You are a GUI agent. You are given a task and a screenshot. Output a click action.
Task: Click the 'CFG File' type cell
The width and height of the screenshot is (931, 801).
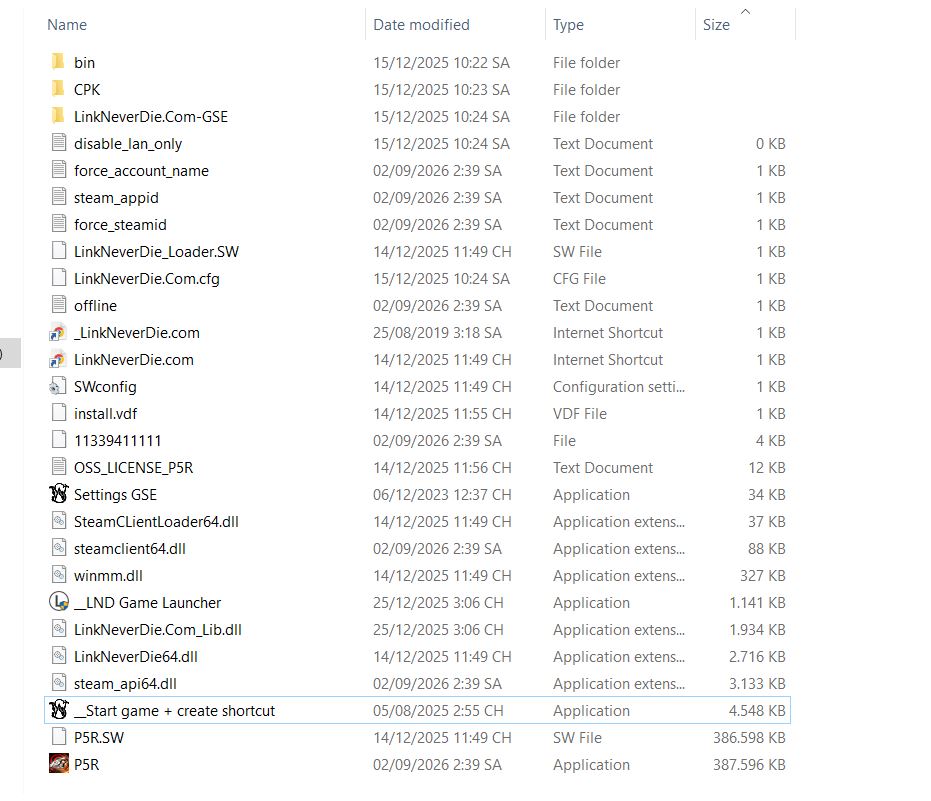click(579, 279)
